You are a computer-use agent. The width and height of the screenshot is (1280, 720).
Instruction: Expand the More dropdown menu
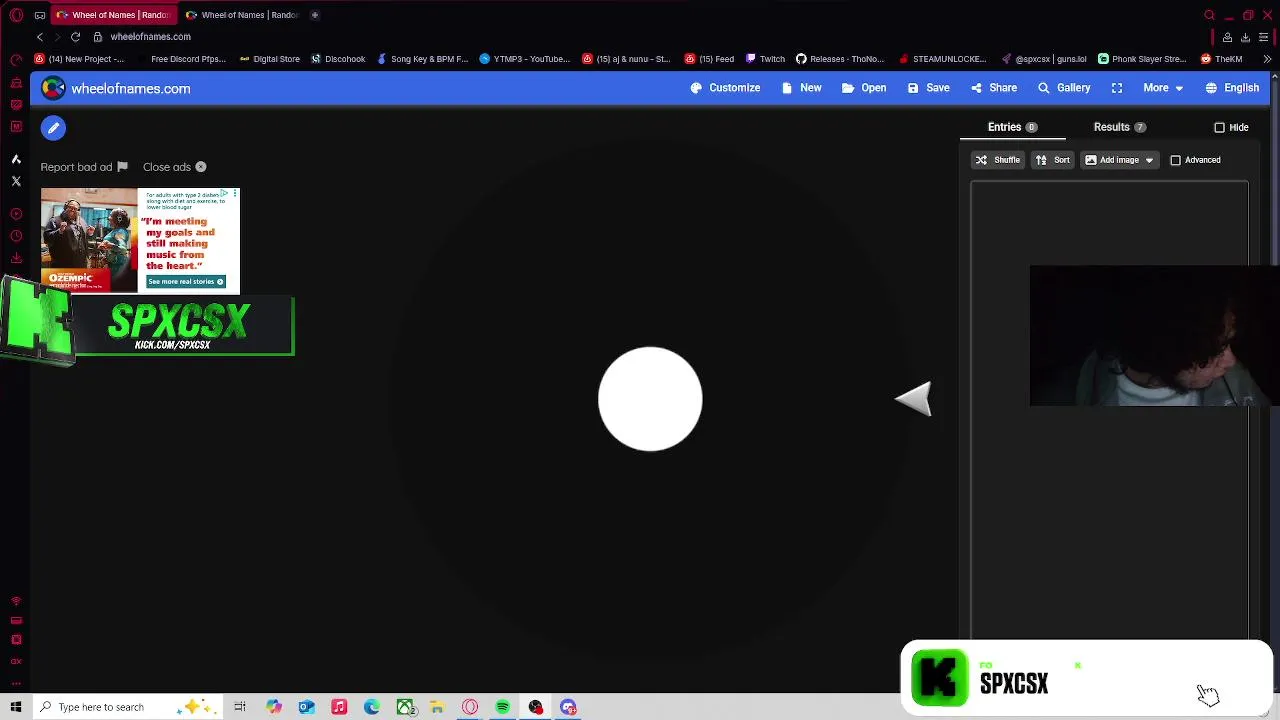[x=1163, y=88]
